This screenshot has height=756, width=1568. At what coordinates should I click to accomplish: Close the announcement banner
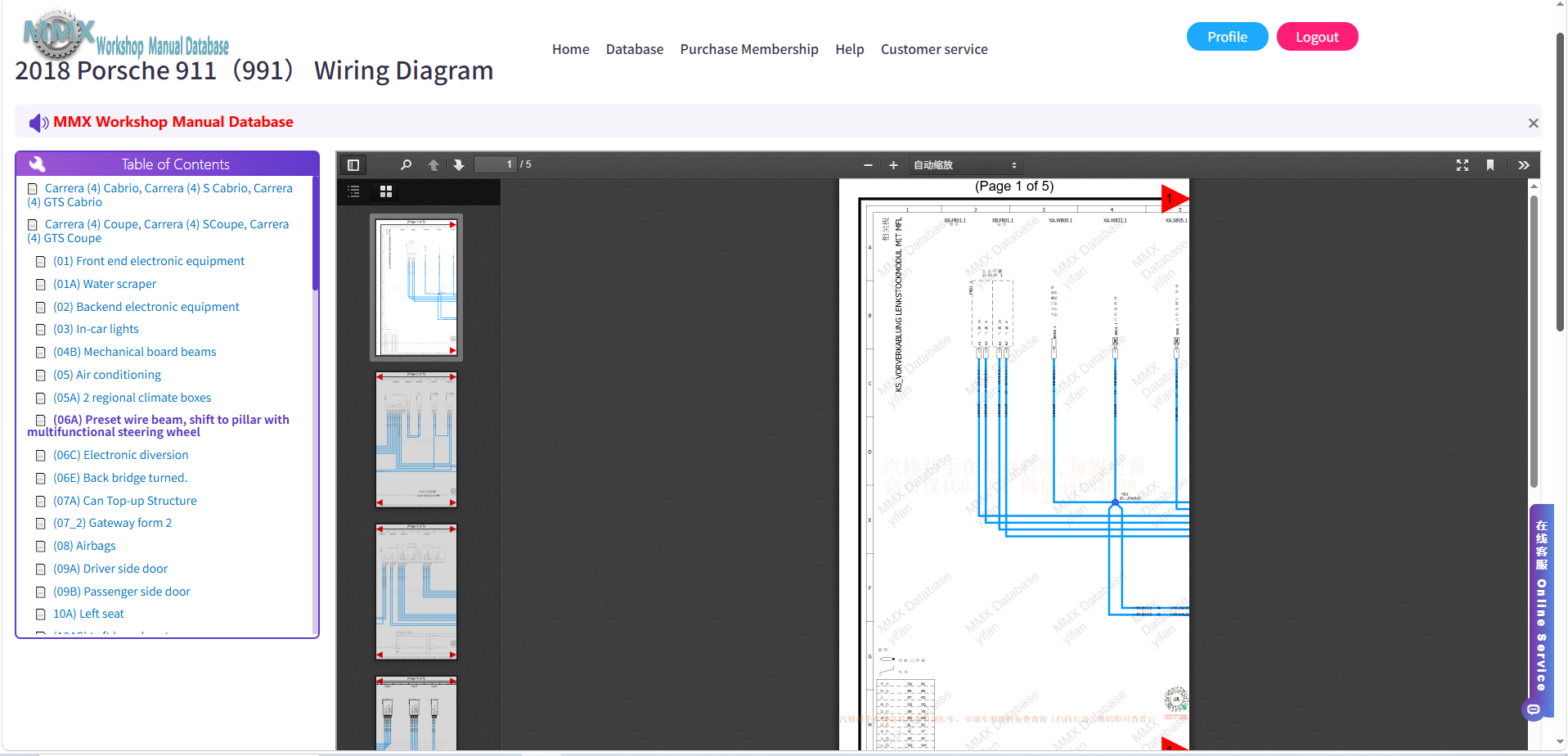click(x=1533, y=123)
